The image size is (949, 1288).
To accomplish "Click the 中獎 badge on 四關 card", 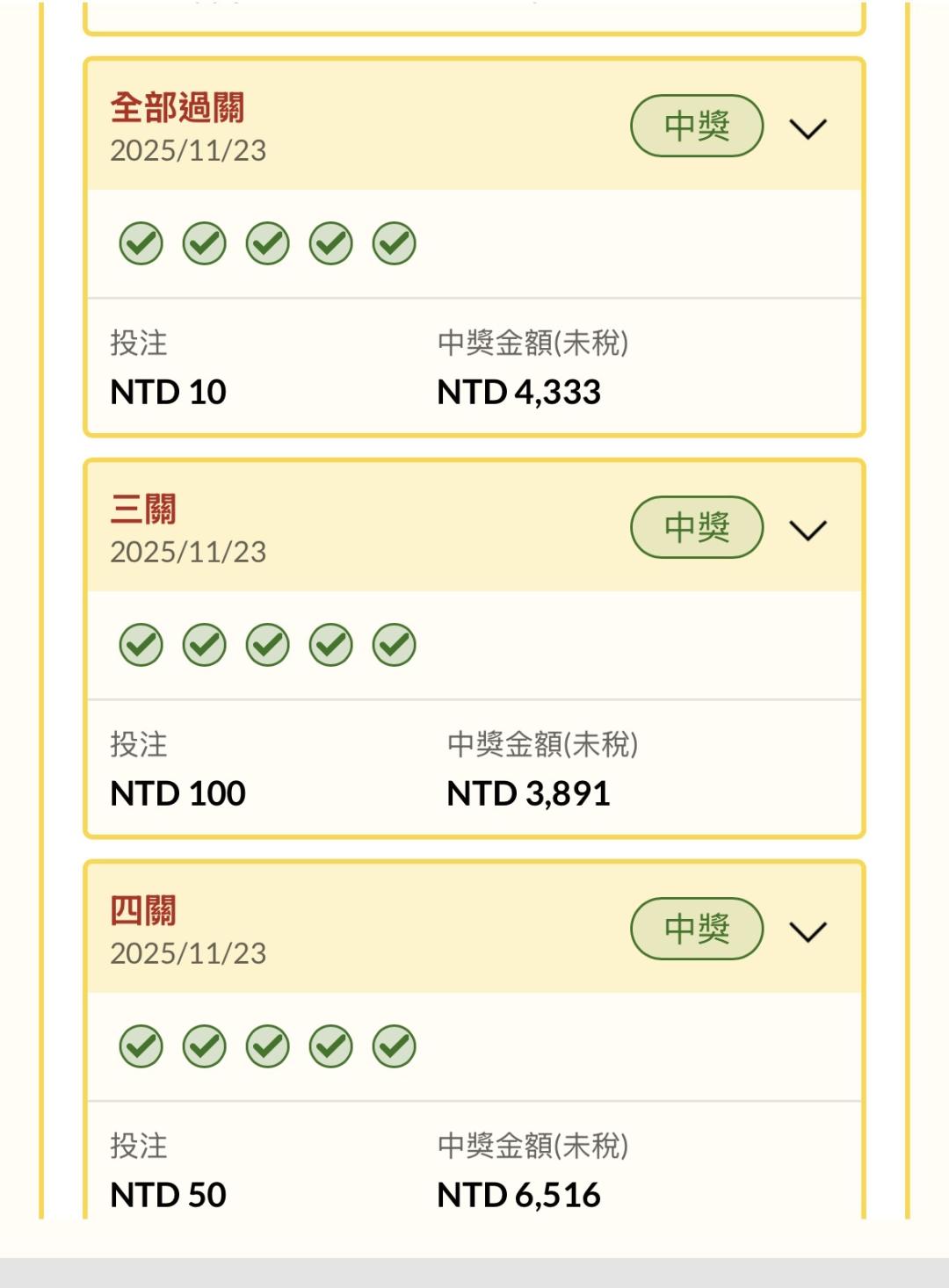I will click(697, 929).
